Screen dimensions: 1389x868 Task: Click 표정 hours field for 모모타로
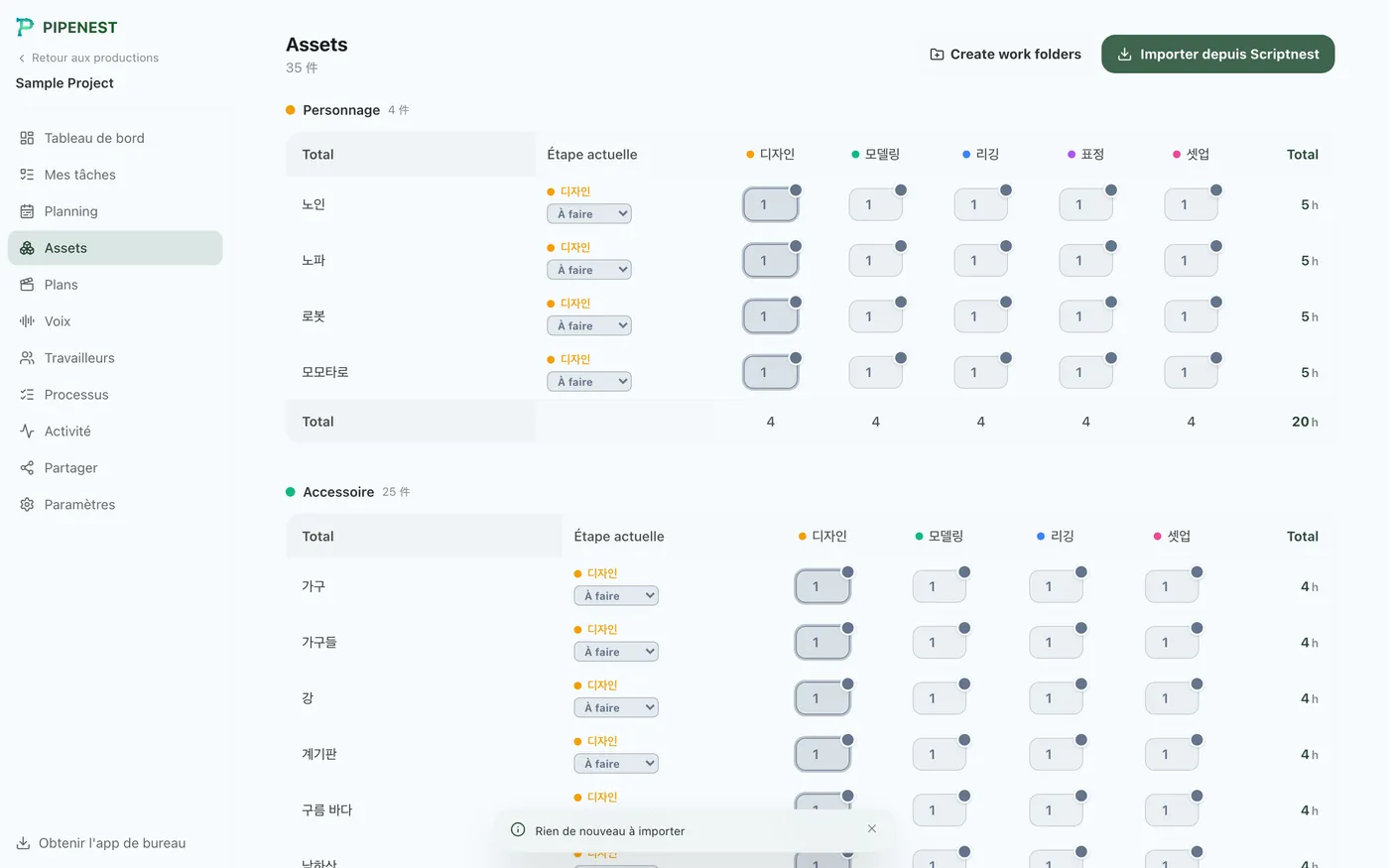pos(1085,373)
